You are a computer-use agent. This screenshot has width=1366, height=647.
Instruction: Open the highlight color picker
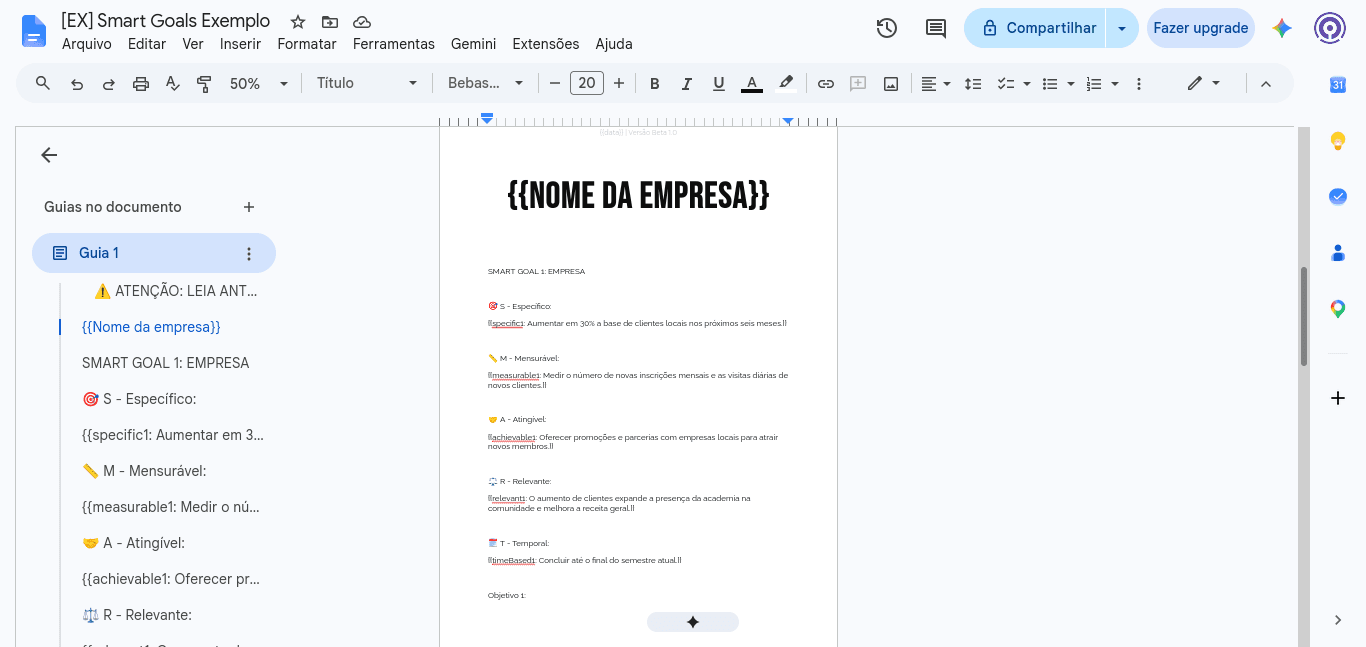click(786, 84)
